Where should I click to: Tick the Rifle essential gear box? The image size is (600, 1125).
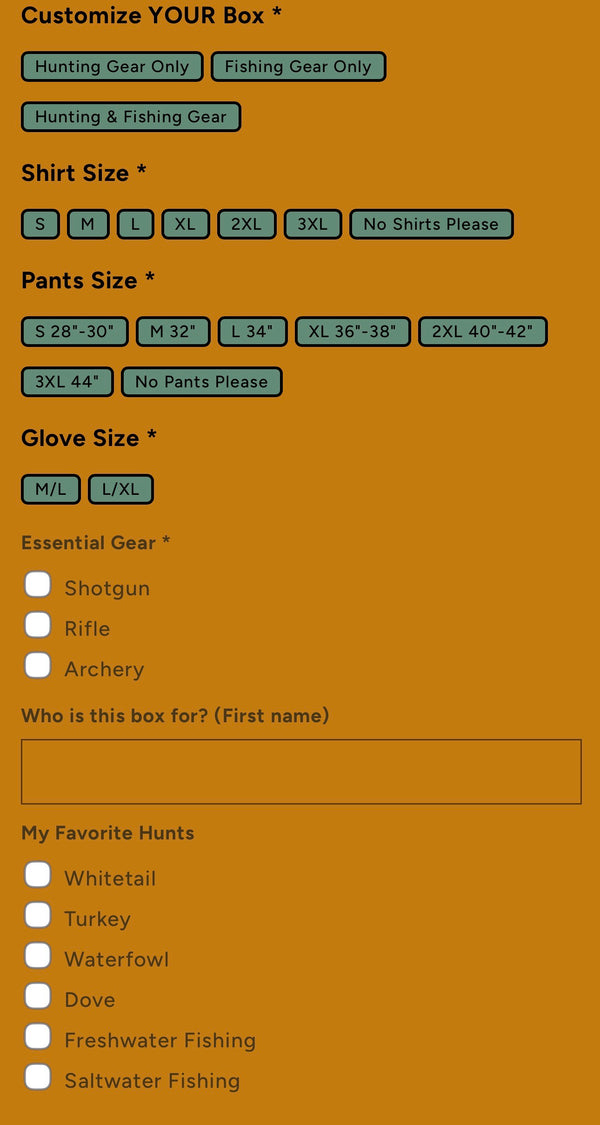(38, 626)
